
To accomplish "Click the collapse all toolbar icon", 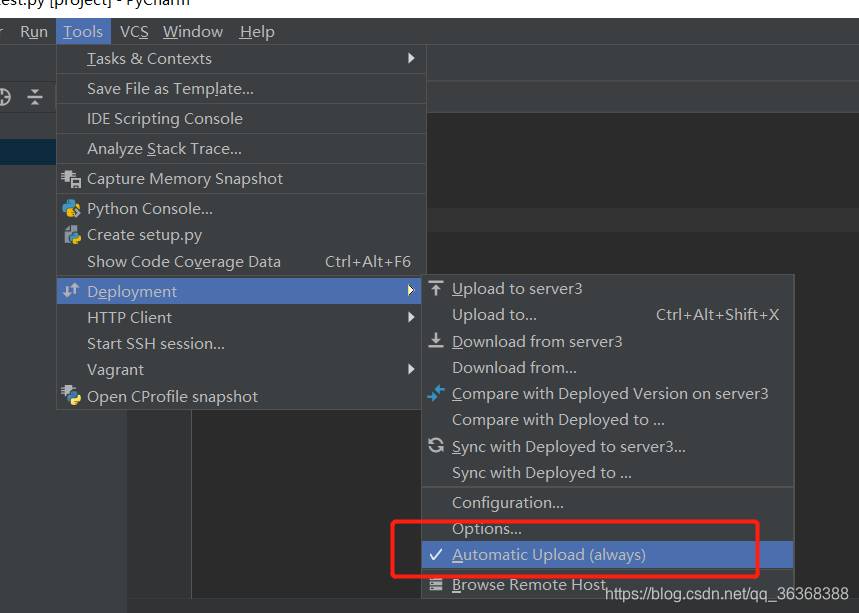I will 35,97.
